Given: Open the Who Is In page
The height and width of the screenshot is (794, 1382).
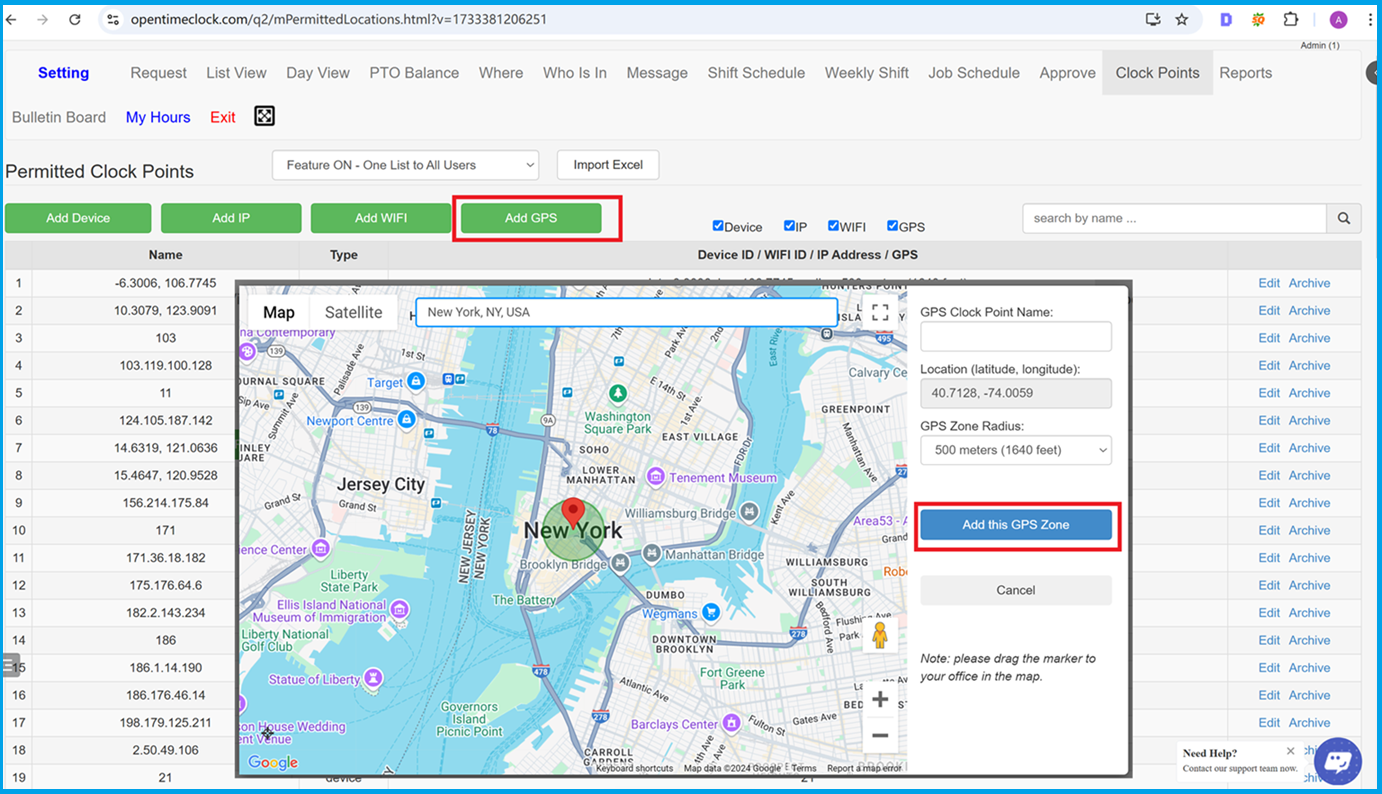Looking at the screenshot, I should (x=575, y=73).
